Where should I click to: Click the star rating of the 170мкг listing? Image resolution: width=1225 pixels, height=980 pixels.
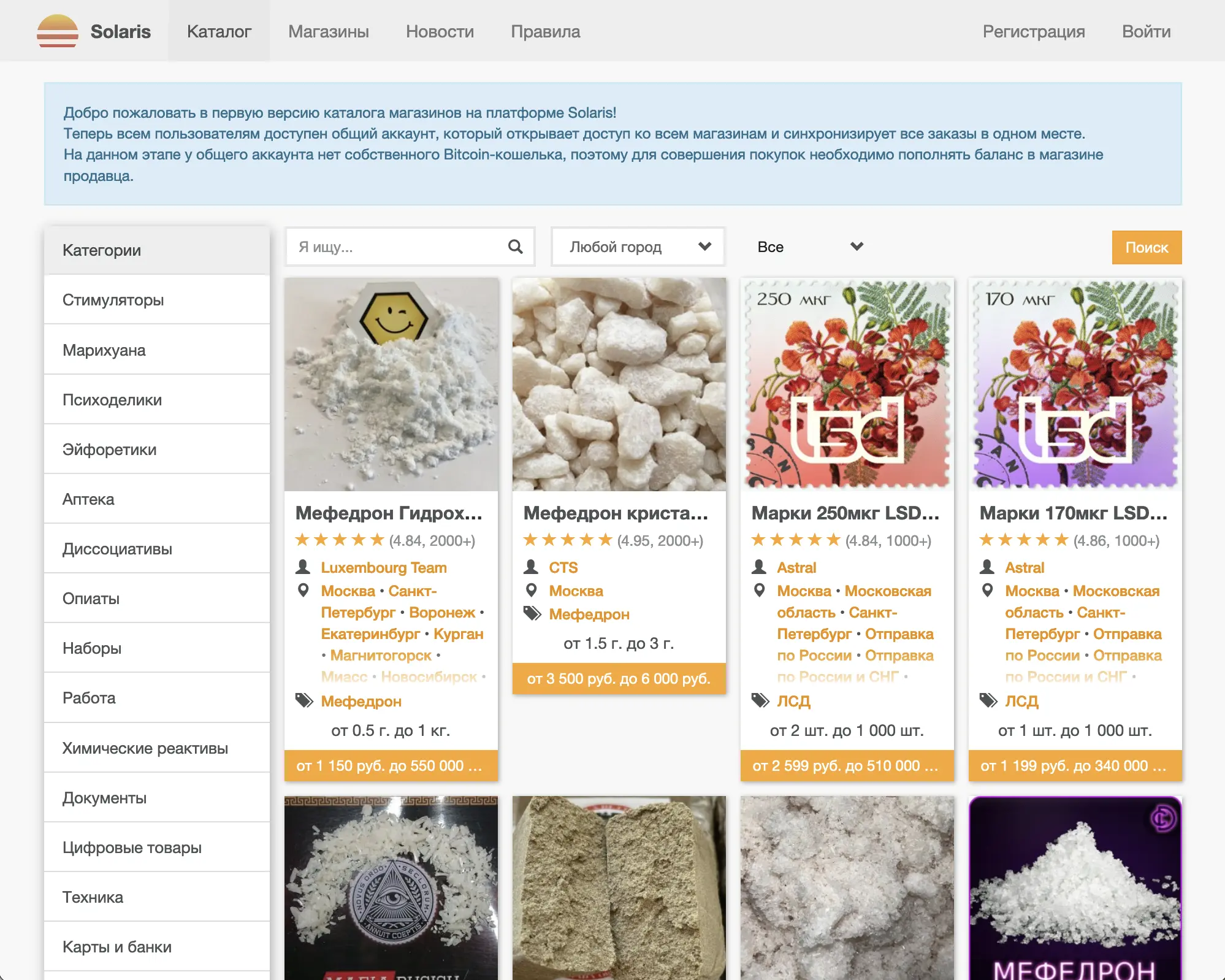1023,540
